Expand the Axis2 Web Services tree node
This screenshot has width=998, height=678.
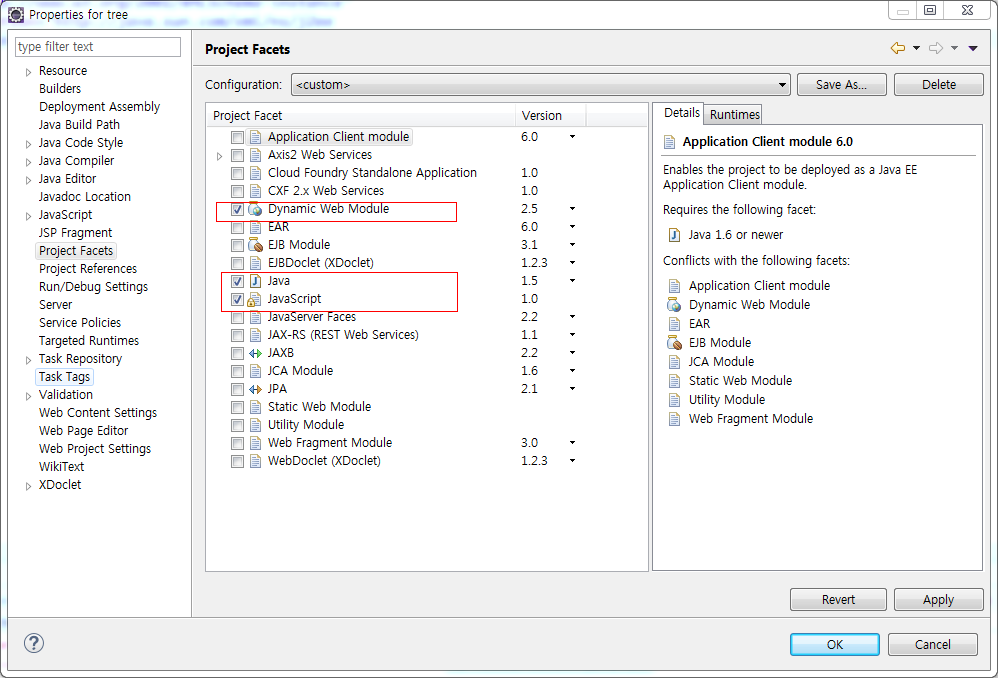point(220,156)
